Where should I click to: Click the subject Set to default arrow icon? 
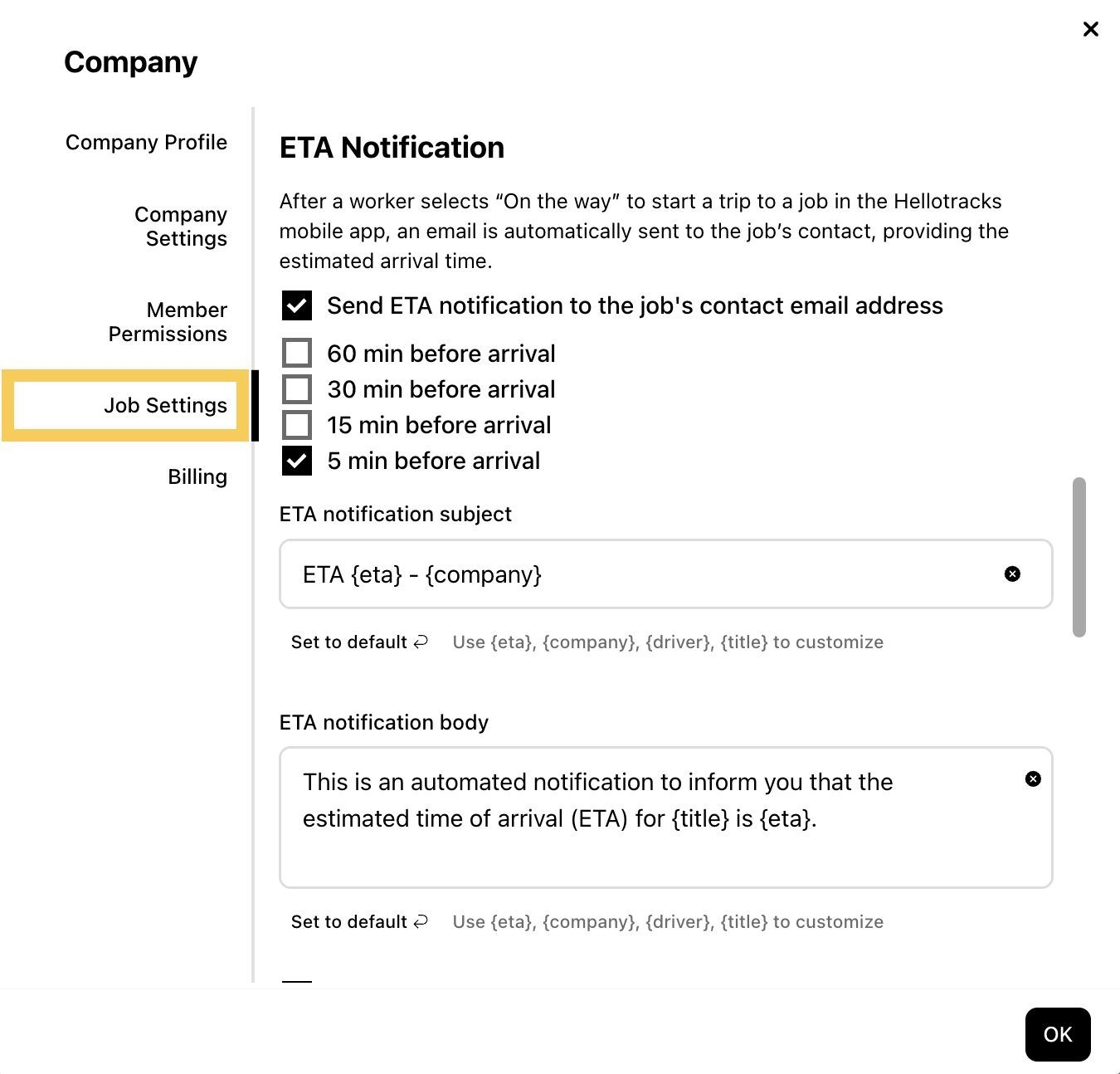(x=421, y=642)
